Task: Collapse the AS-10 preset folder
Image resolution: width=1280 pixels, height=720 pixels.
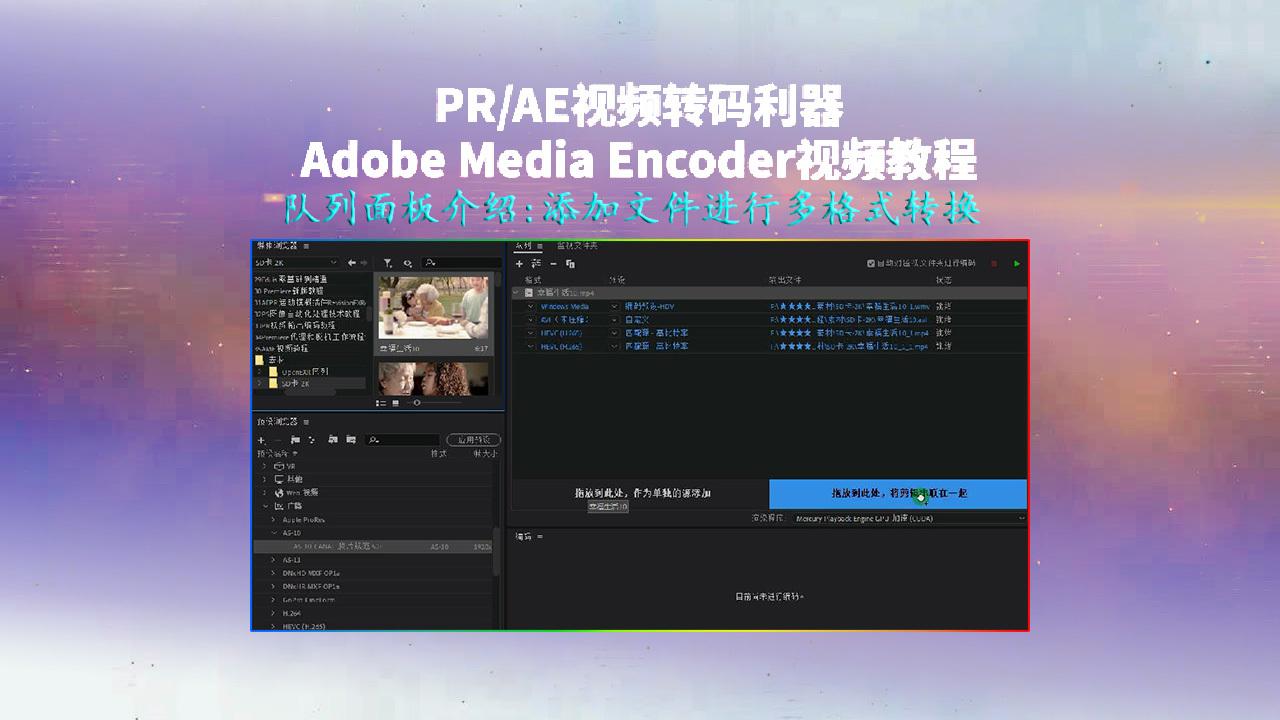Action: pyautogui.click(x=274, y=533)
